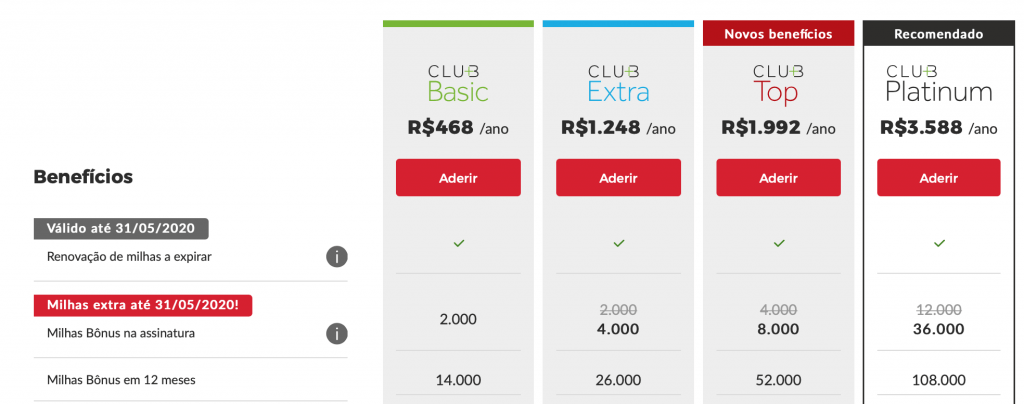This screenshot has height=404, width=1024.
Task: Open info icon for Milhas Bônus na assinatura
Action: click(337, 333)
